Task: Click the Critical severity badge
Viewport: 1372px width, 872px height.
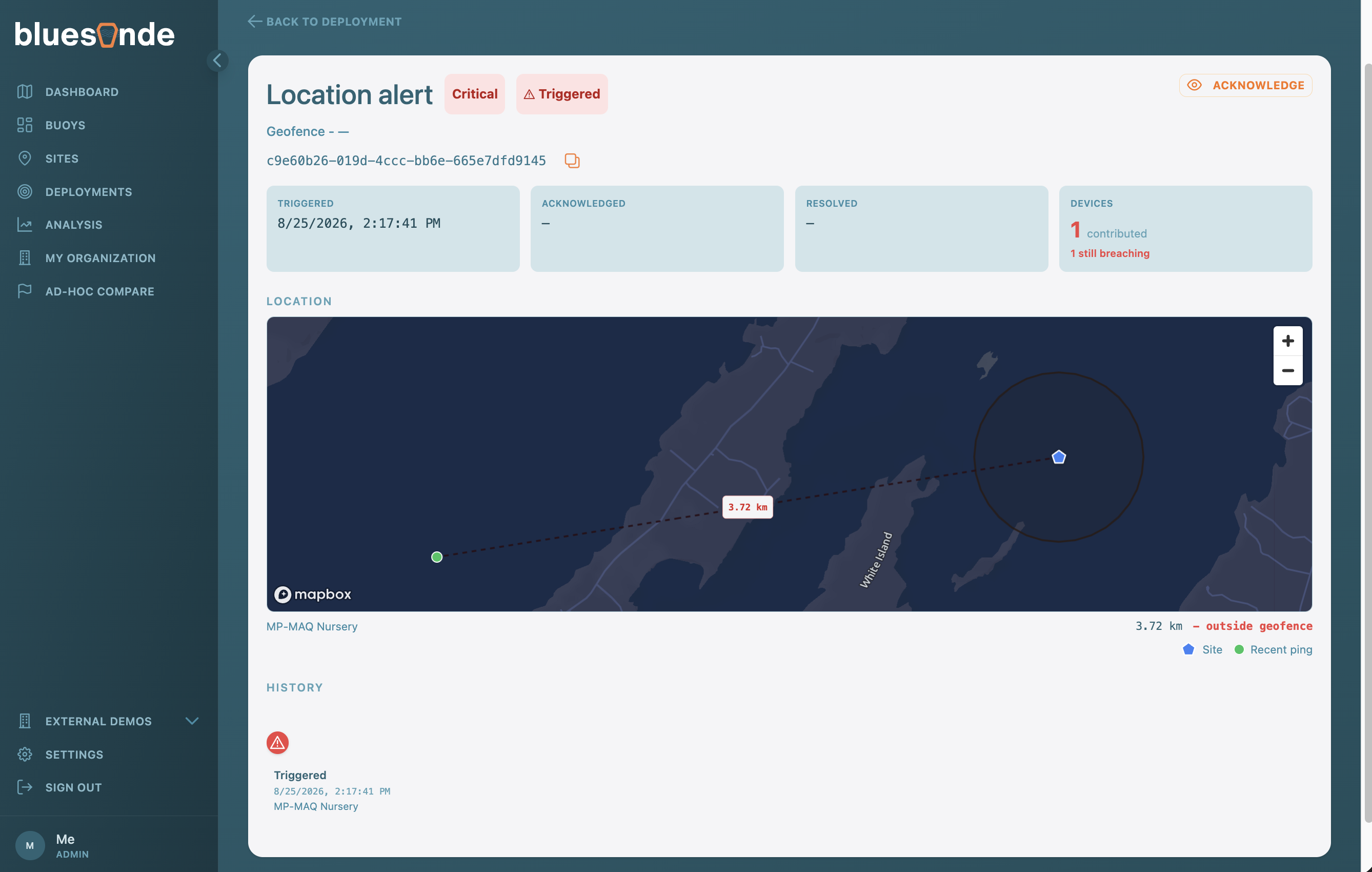Action: (x=475, y=93)
